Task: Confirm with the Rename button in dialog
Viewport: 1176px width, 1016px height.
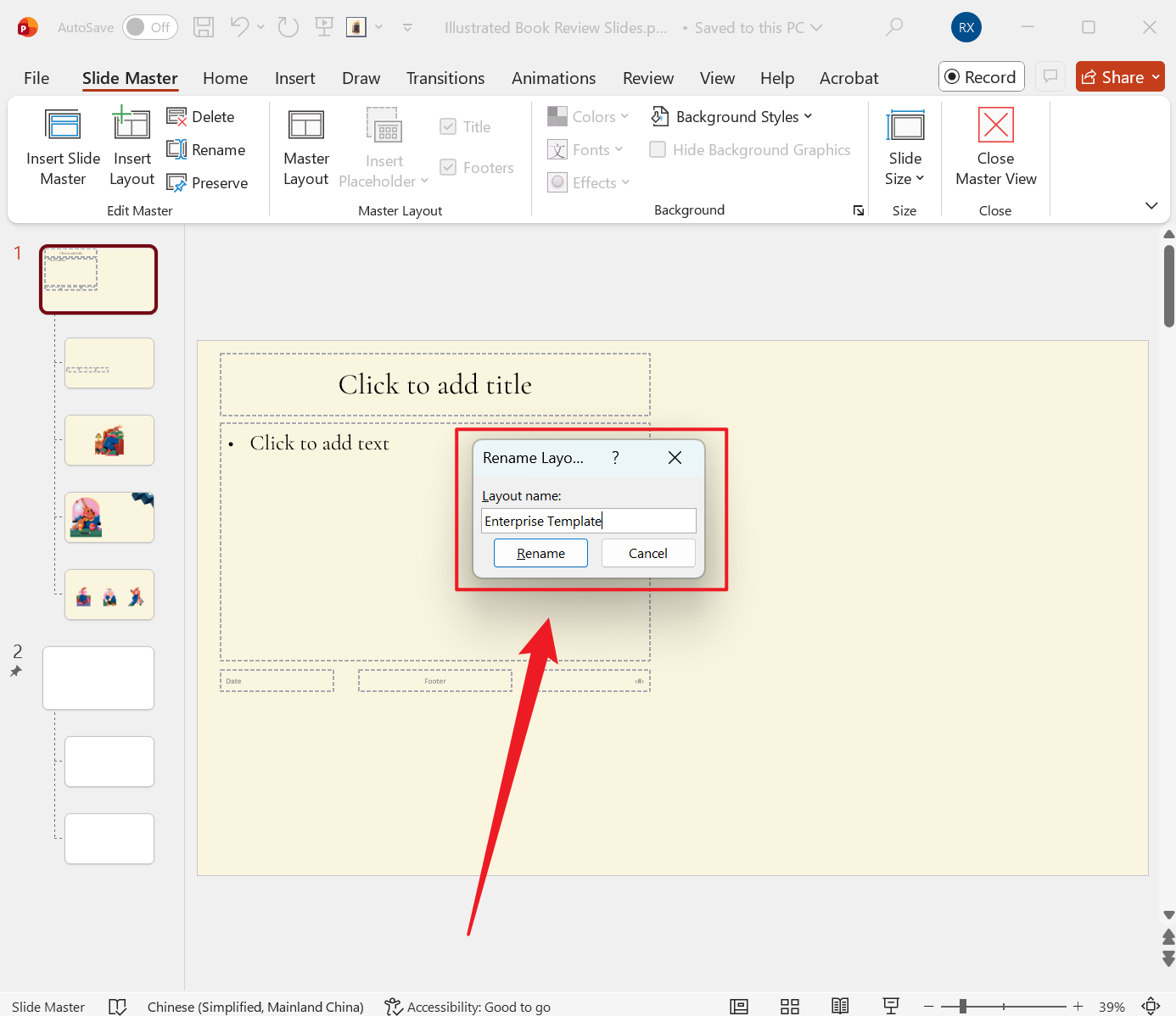Action: 540,553
